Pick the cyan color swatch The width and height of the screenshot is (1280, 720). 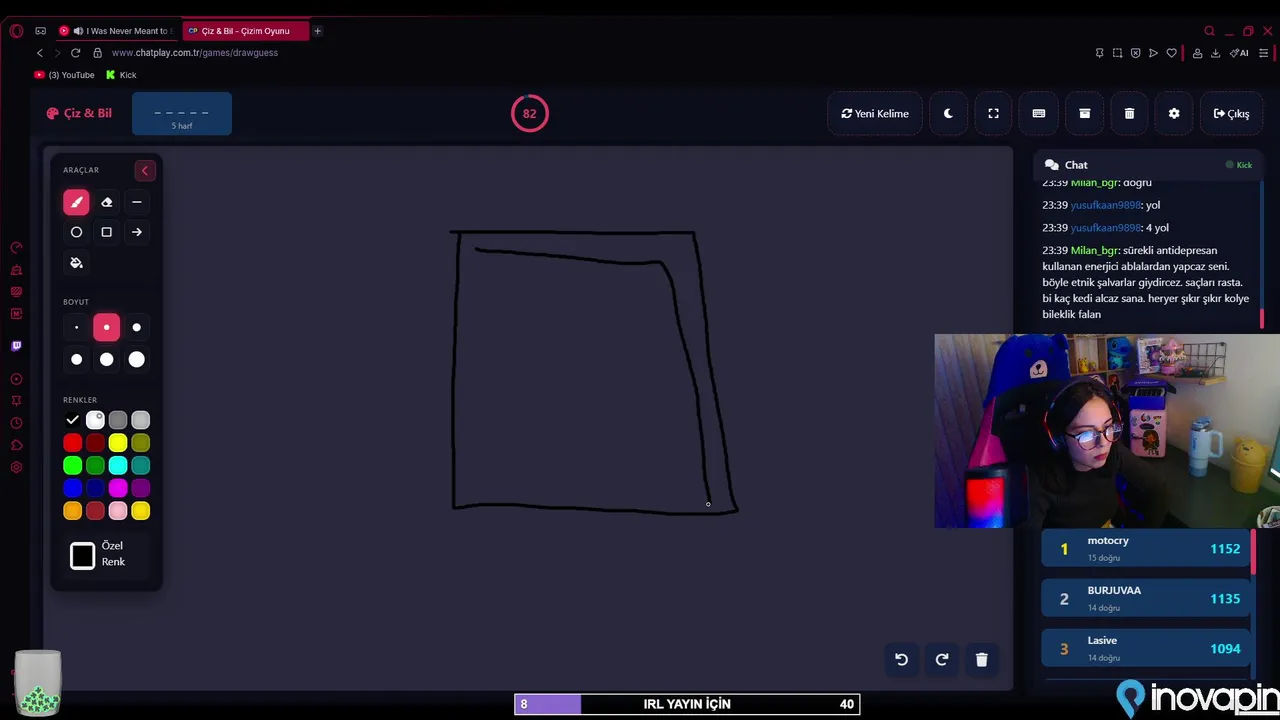[x=118, y=465]
